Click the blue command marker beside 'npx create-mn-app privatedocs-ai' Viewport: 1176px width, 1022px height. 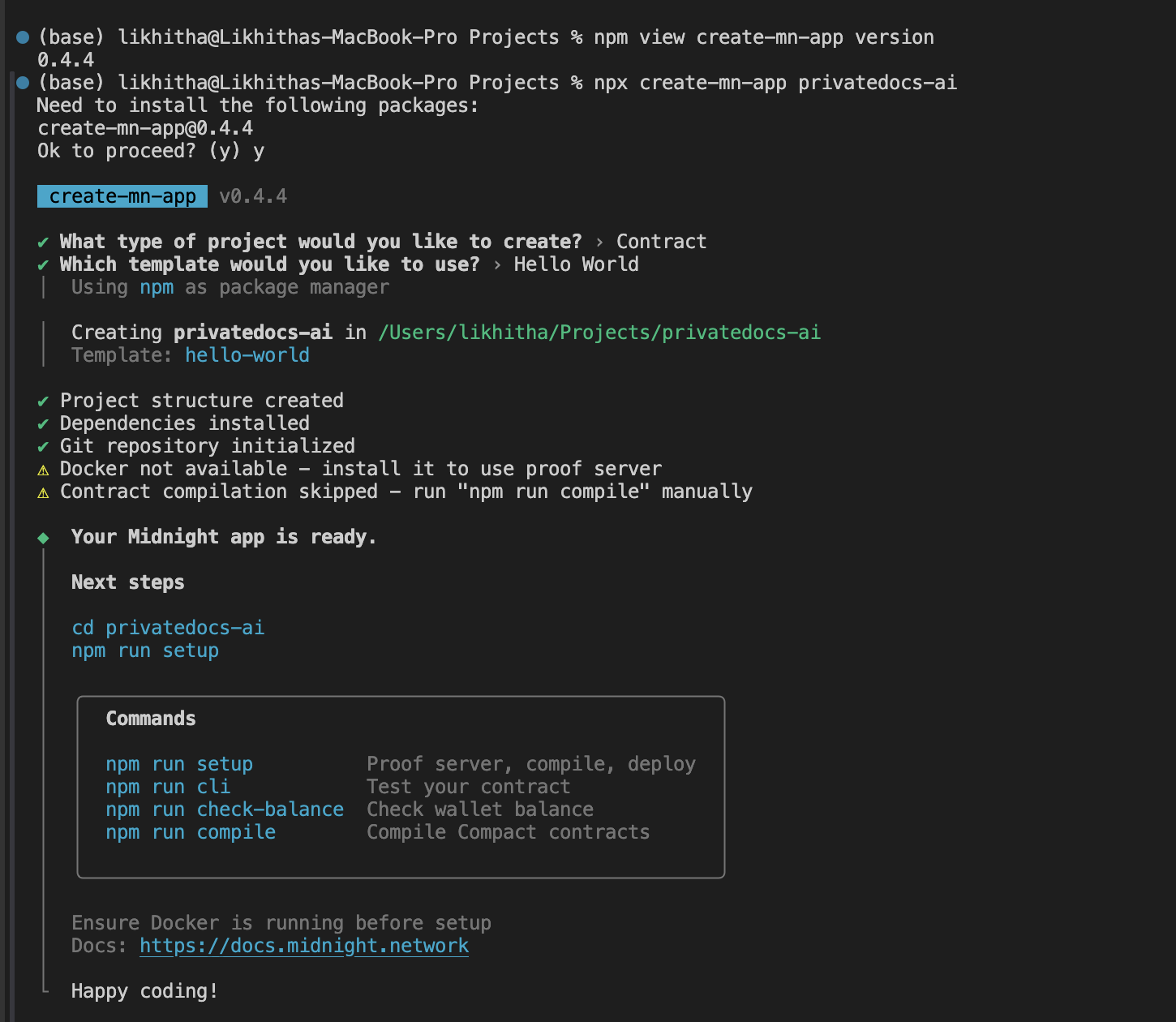click(x=23, y=82)
